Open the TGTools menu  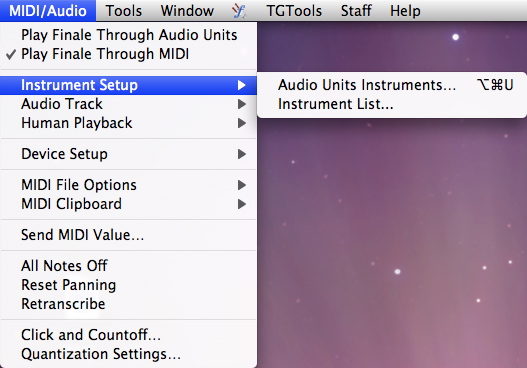point(294,11)
